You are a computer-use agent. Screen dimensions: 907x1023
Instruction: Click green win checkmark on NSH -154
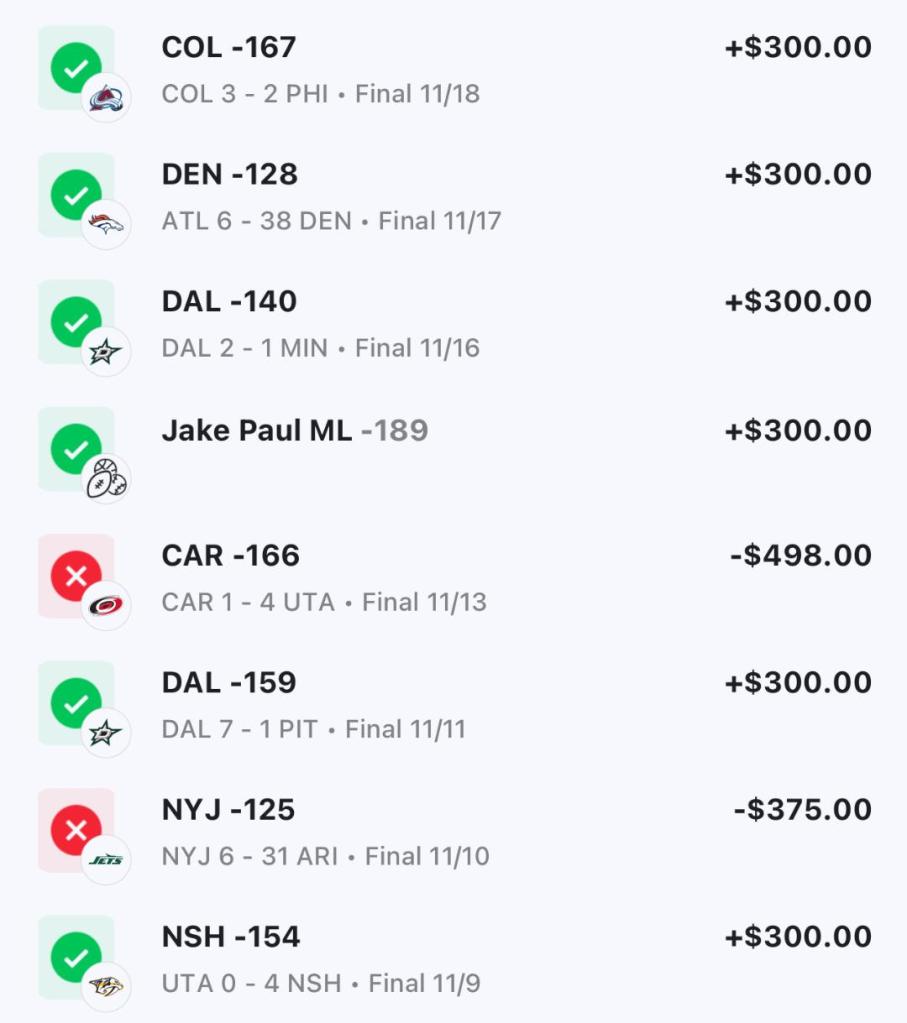click(x=75, y=957)
